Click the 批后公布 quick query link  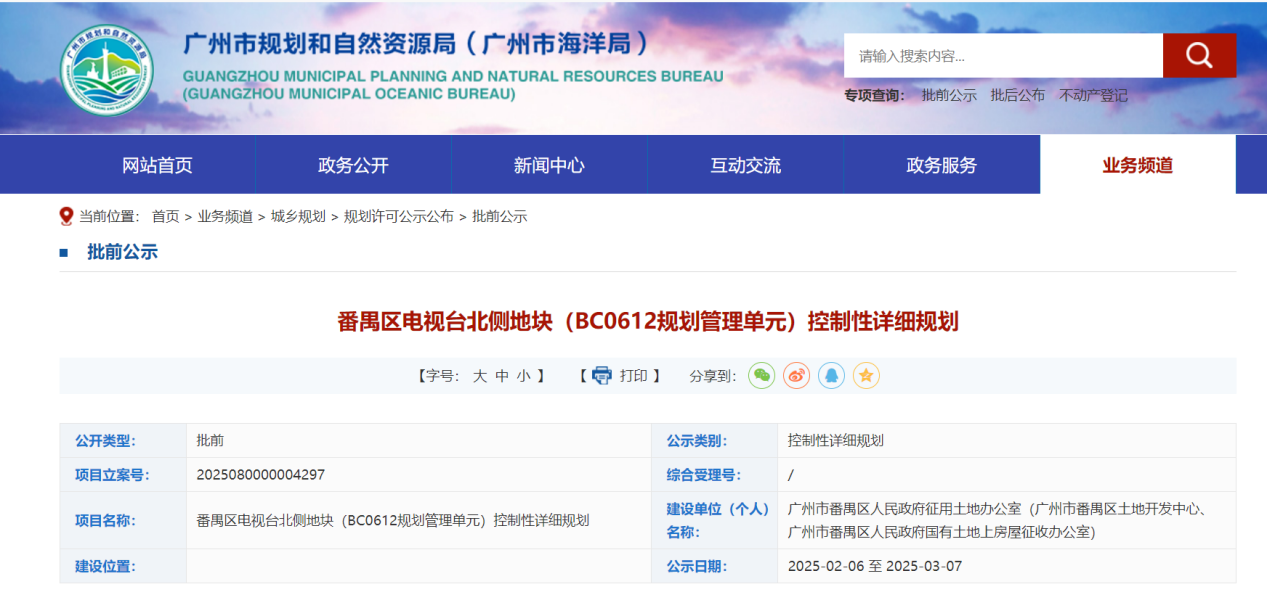[1018, 96]
